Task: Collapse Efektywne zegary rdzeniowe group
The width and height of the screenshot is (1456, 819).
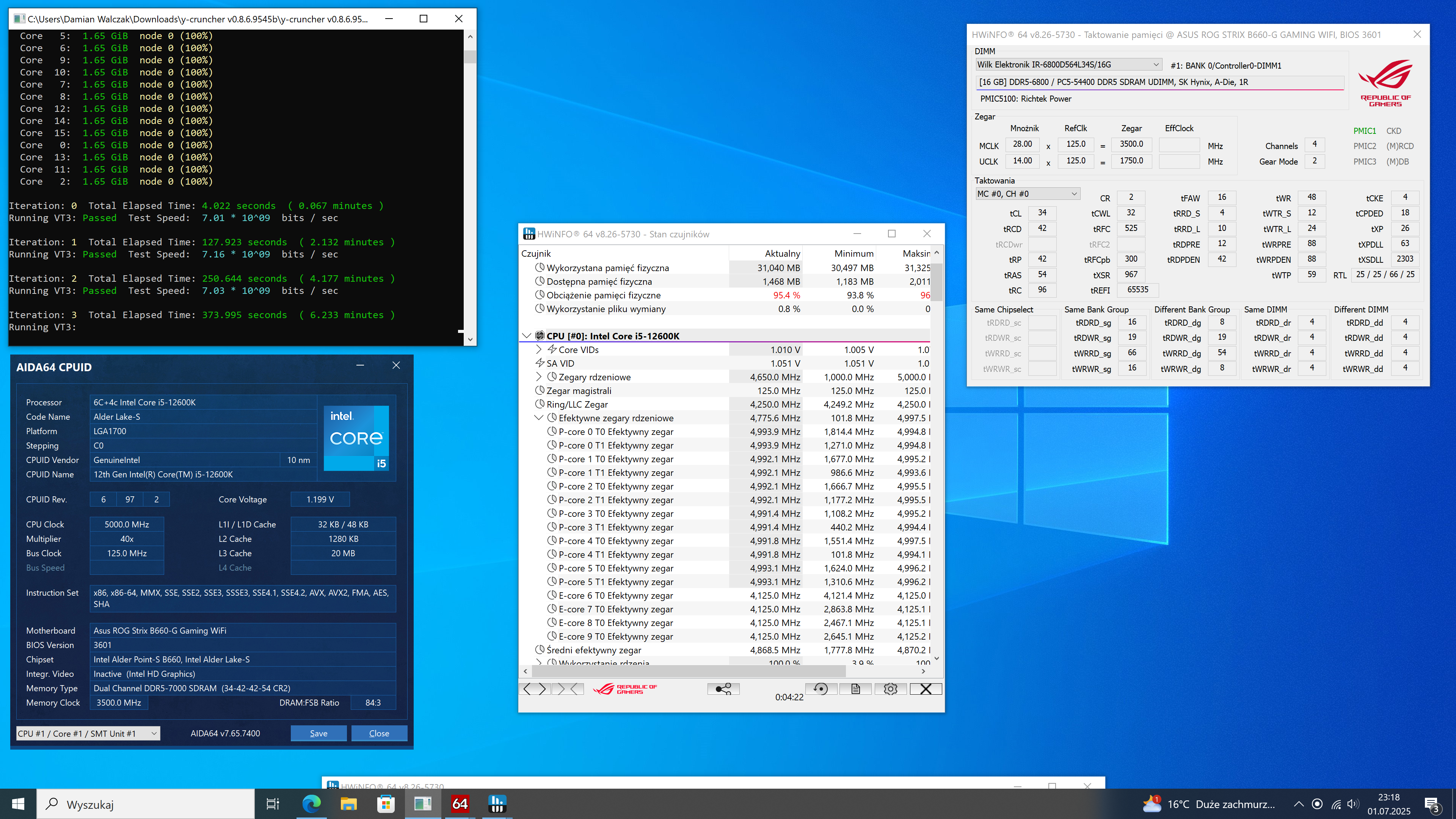Action: pos(539,418)
